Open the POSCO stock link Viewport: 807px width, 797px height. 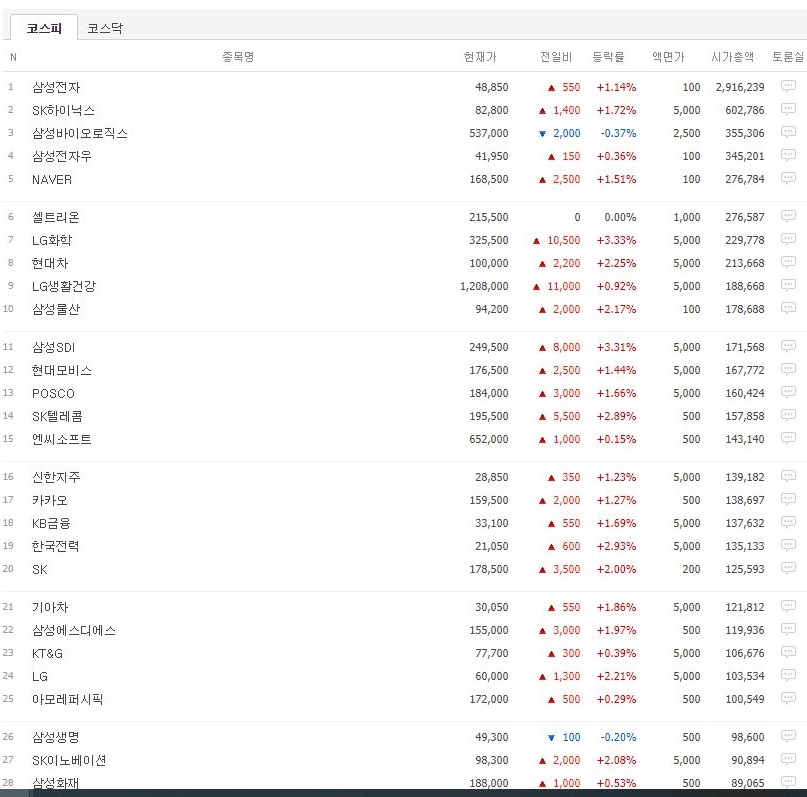(x=53, y=394)
